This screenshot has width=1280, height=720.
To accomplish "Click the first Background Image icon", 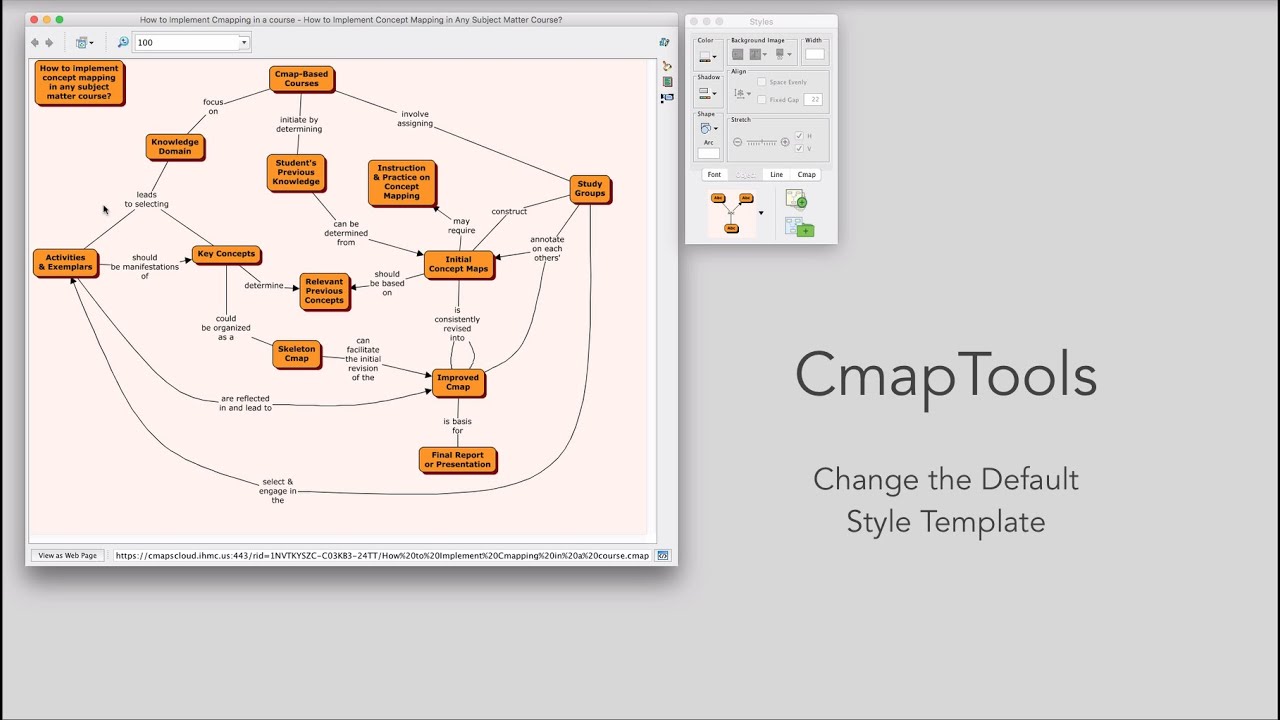I will [736, 53].
